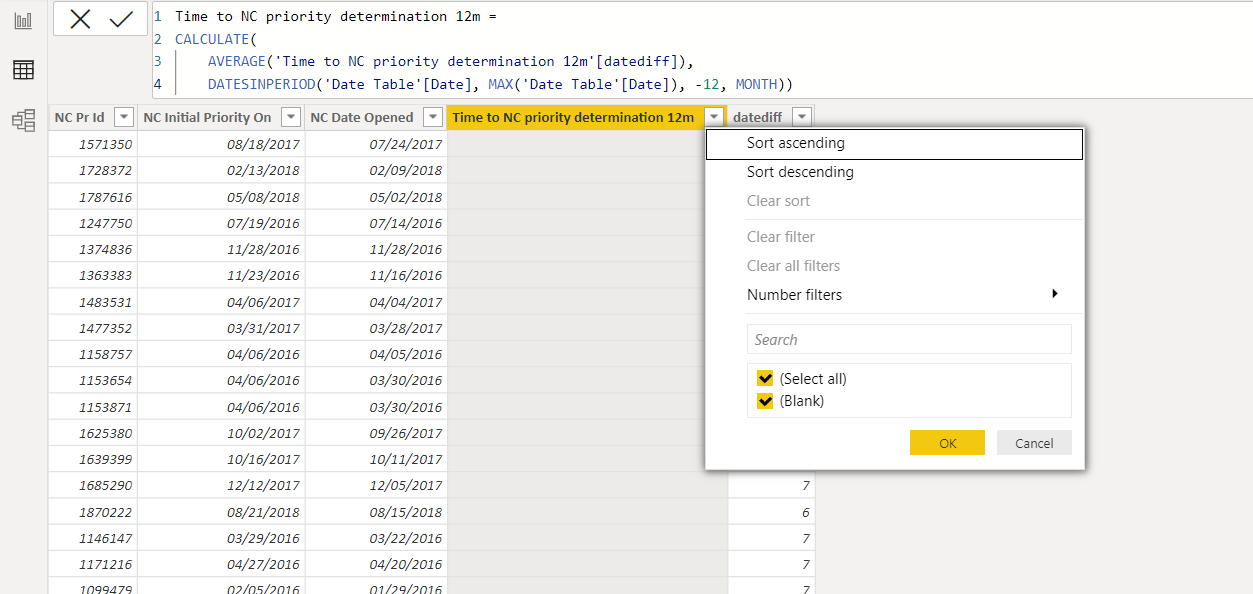
Task: Click initial priority date 08/18/2017
Action: [221, 144]
